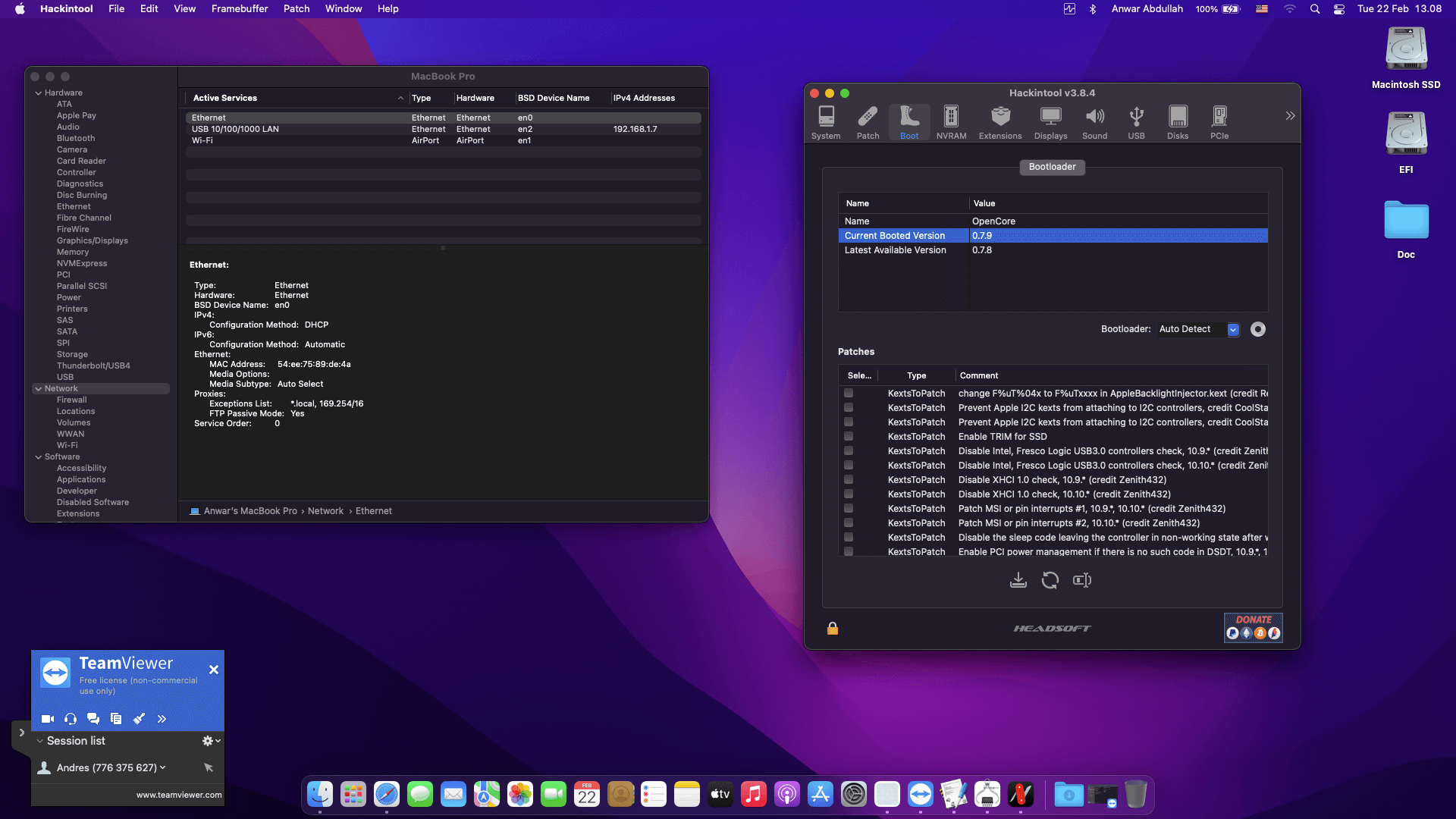Open the Session list settings gear menu
This screenshot has width=1456, height=819.
pyautogui.click(x=211, y=741)
